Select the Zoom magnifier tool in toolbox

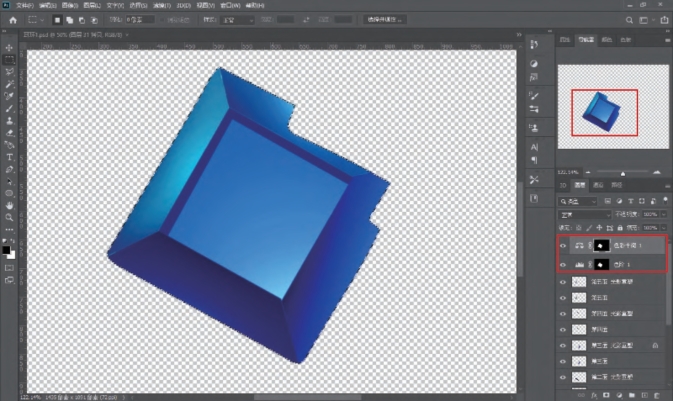tap(9, 218)
